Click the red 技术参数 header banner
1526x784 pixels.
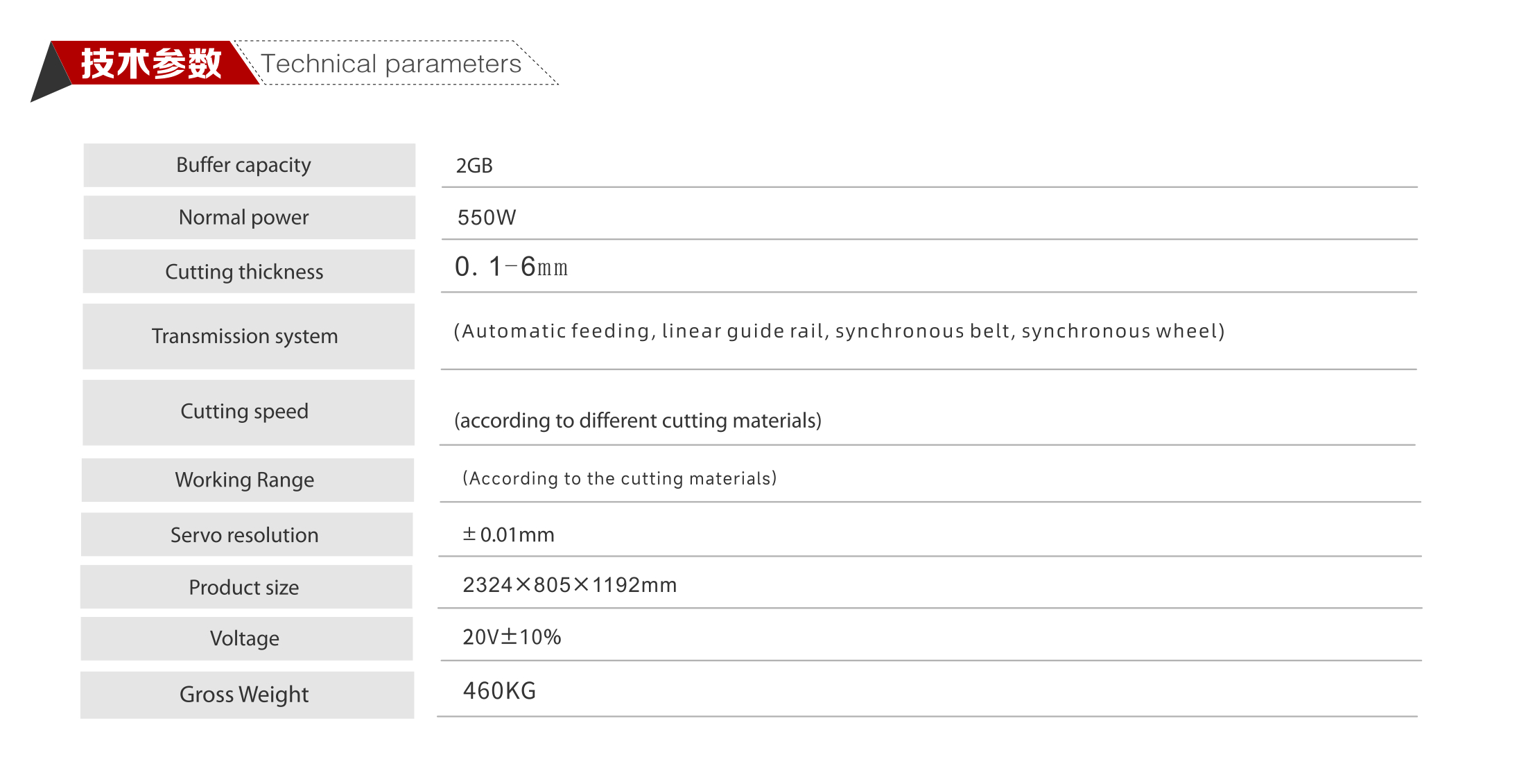(x=153, y=63)
